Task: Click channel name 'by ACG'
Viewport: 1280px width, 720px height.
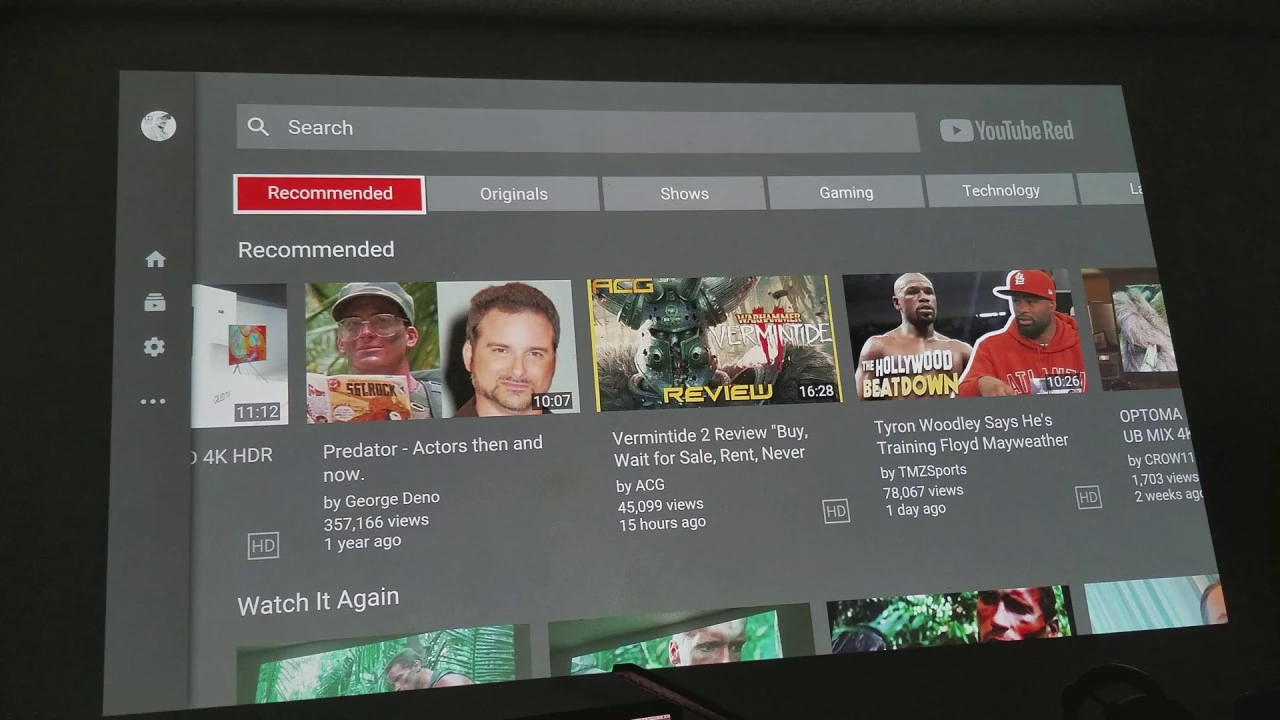Action: pyautogui.click(x=640, y=485)
